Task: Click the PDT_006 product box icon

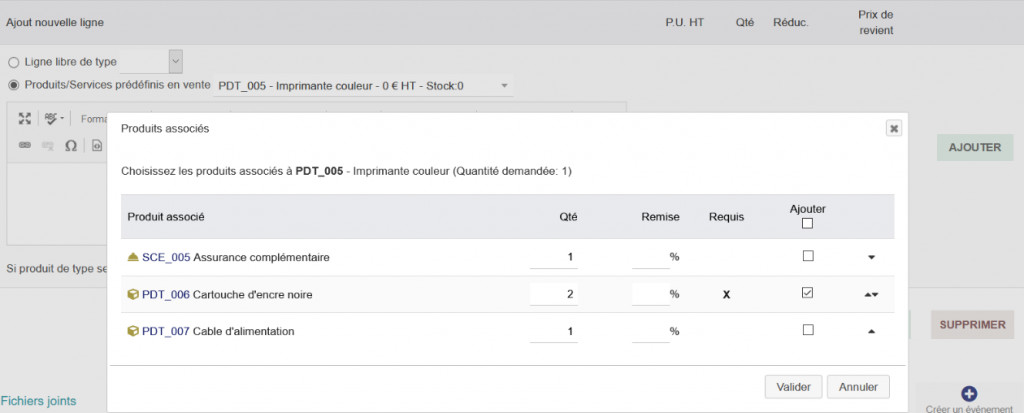Action: coord(134,294)
